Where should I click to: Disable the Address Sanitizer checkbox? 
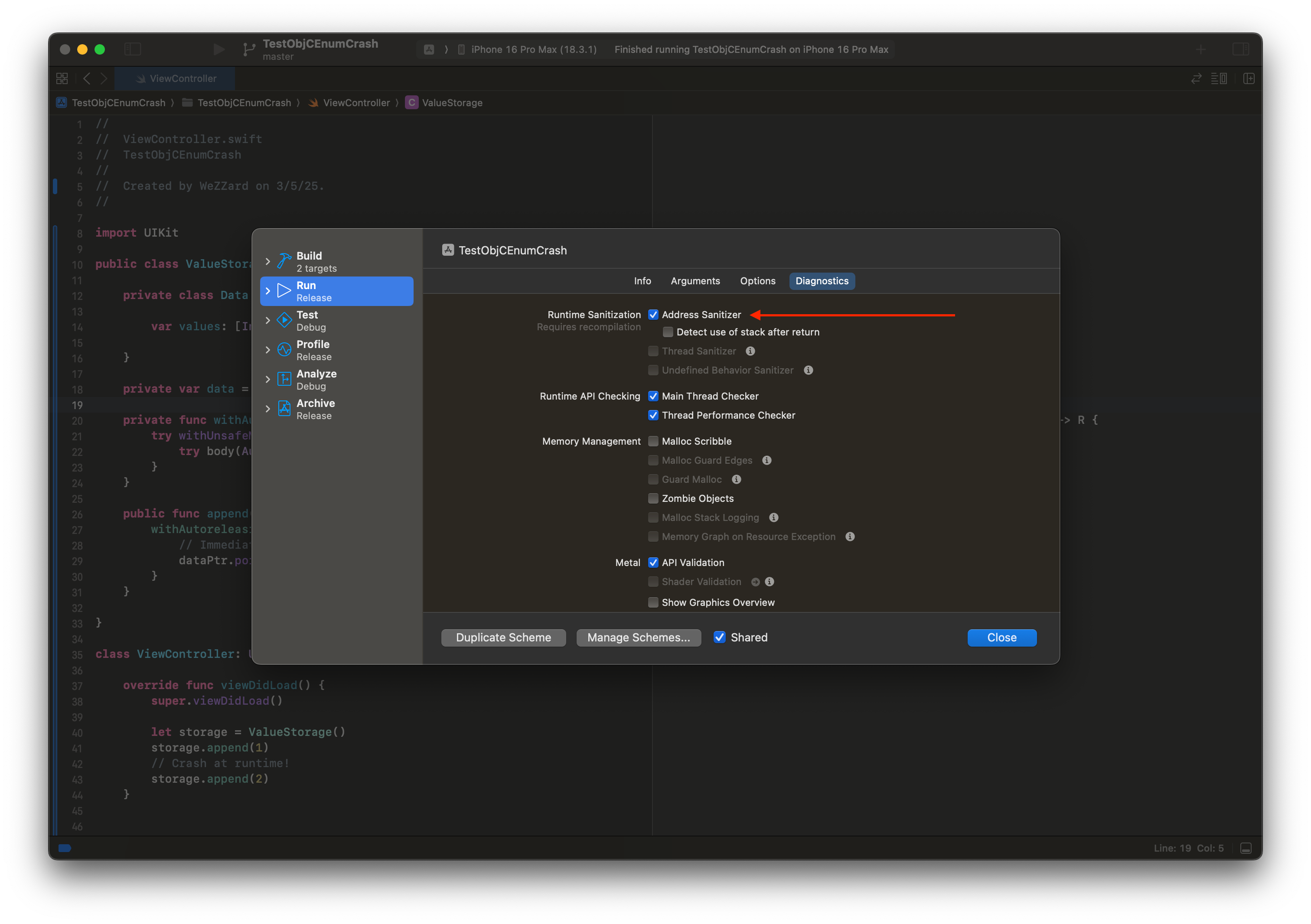click(653, 315)
